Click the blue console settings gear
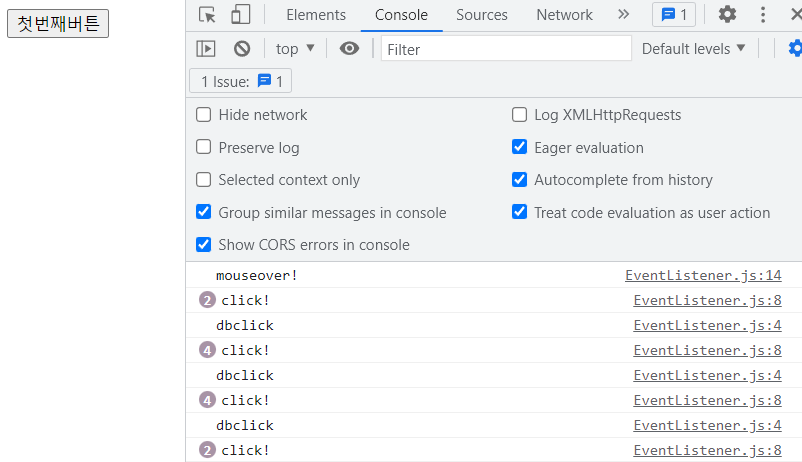Viewport: 802px width, 462px height. pos(795,49)
